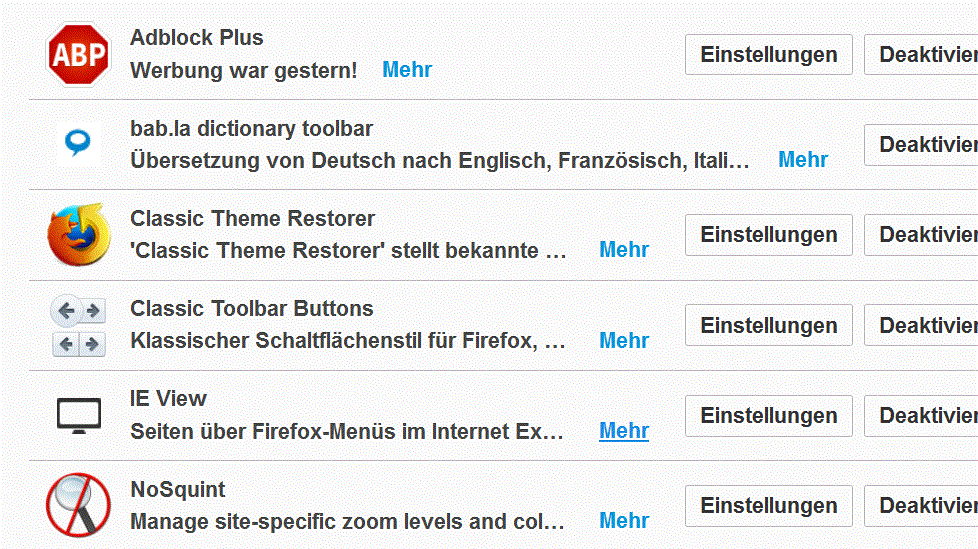This screenshot has height=549, width=978.
Task: Click the Classic Theme Restorer Firefox icon
Action: coord(78,235)
